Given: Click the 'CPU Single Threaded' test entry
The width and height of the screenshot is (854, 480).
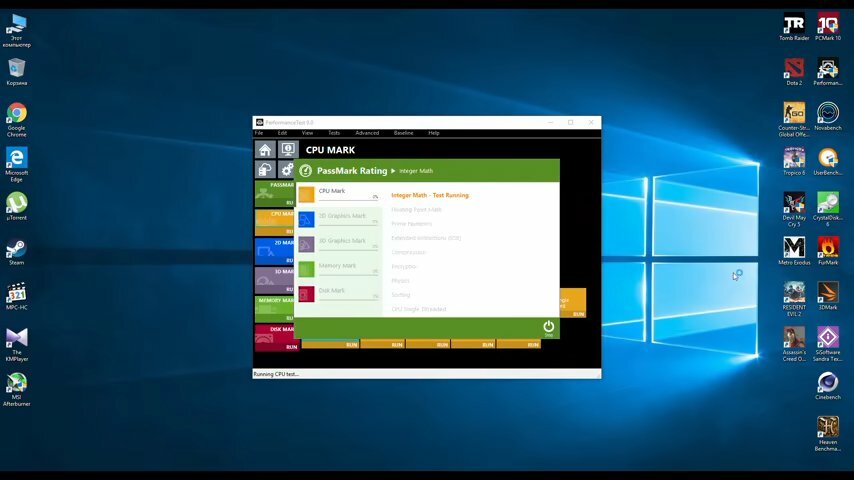Looking at the screenshot, I should [419, 309].
